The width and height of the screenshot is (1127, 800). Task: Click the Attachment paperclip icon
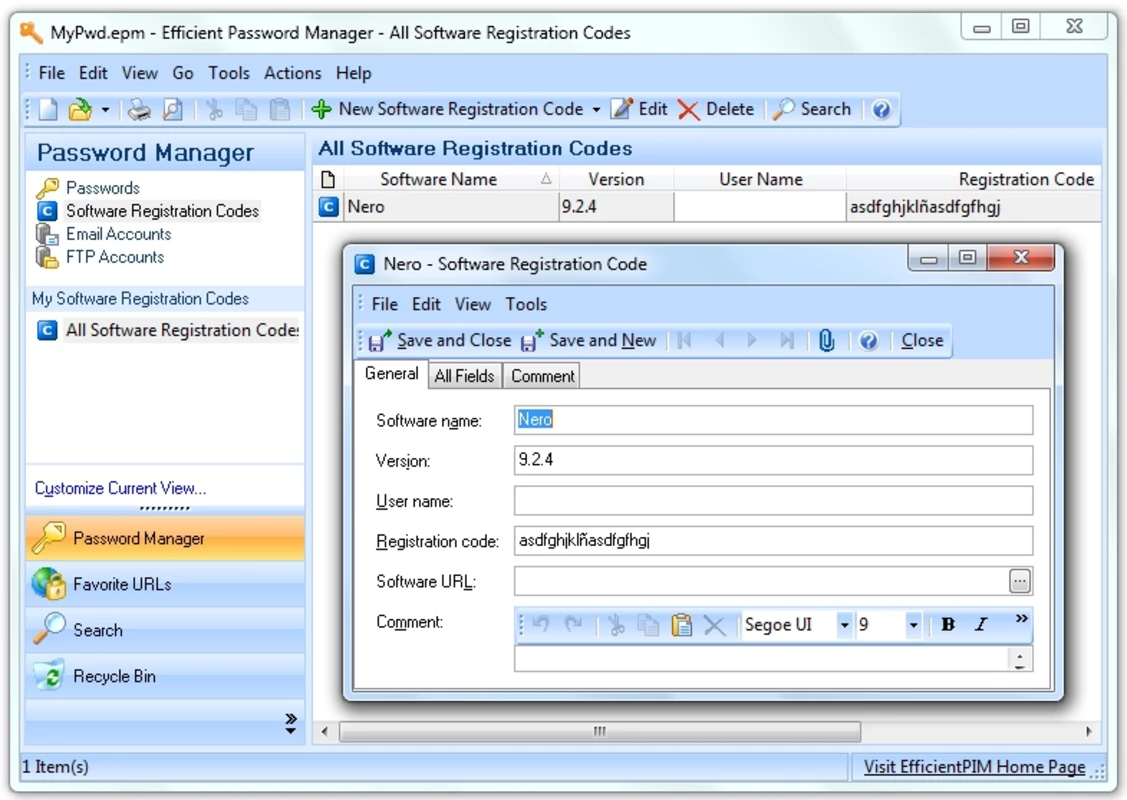827,341
